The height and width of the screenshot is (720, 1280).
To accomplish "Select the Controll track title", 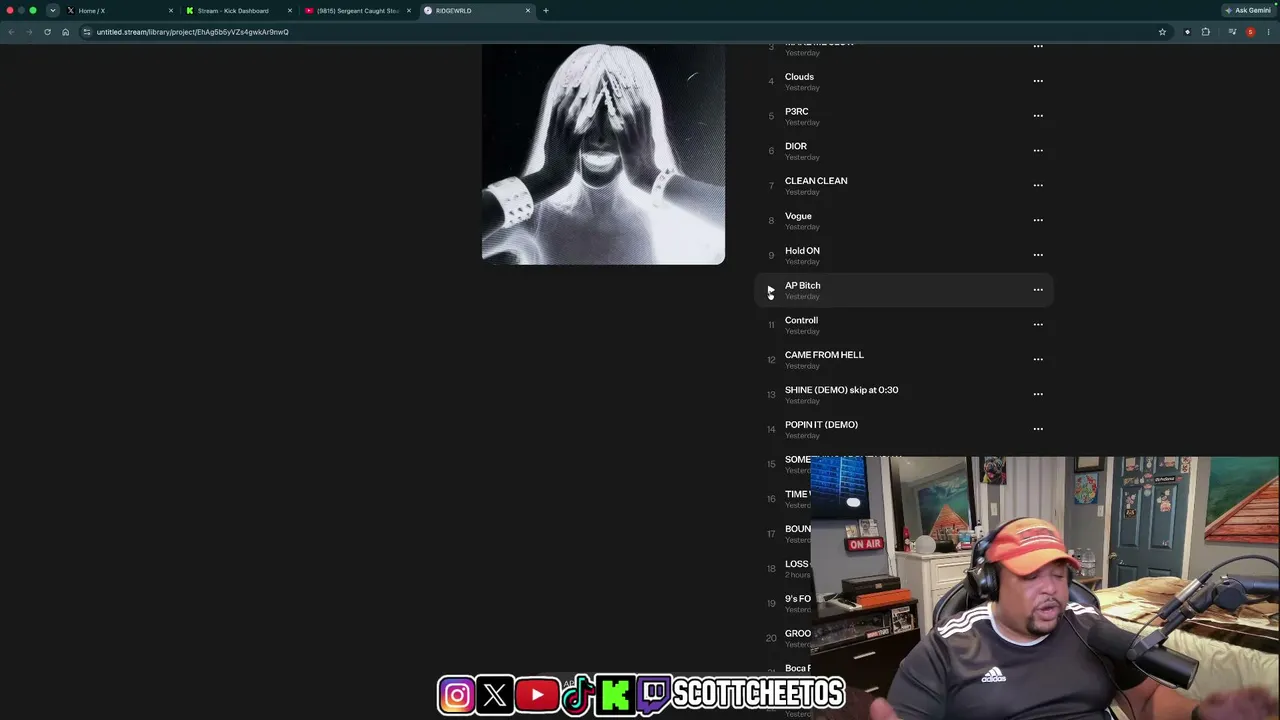I will pos(801,320).
